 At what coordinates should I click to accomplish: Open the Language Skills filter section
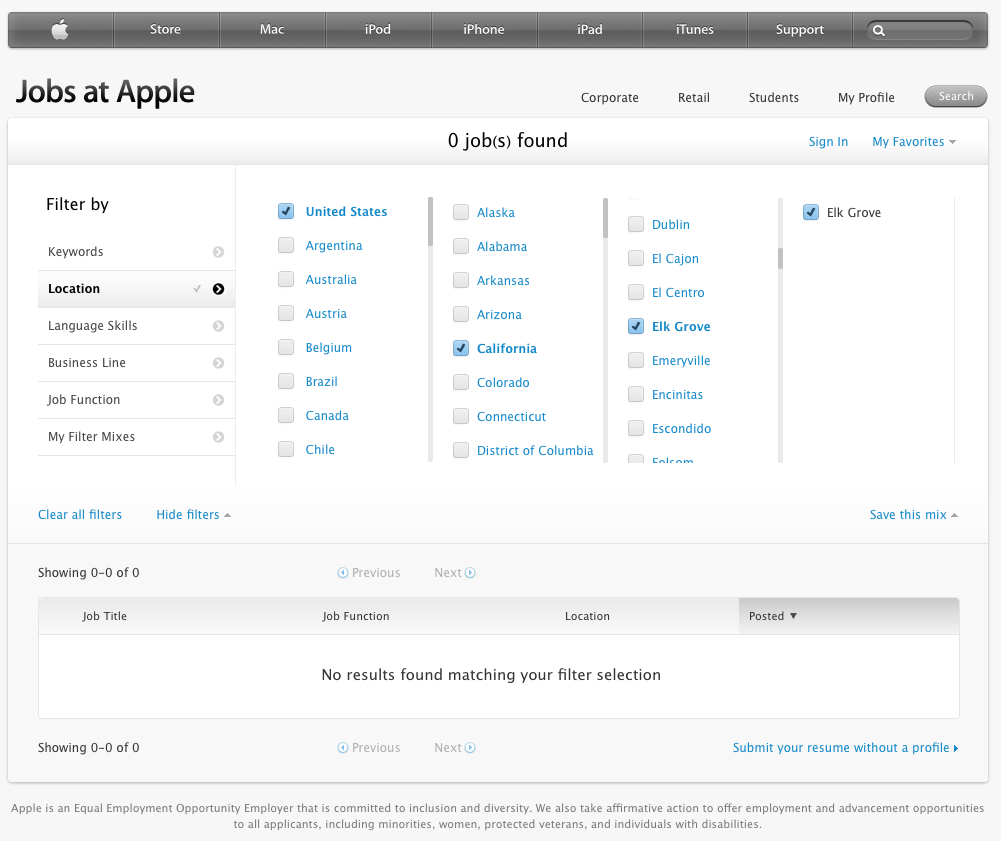point(136,326)
